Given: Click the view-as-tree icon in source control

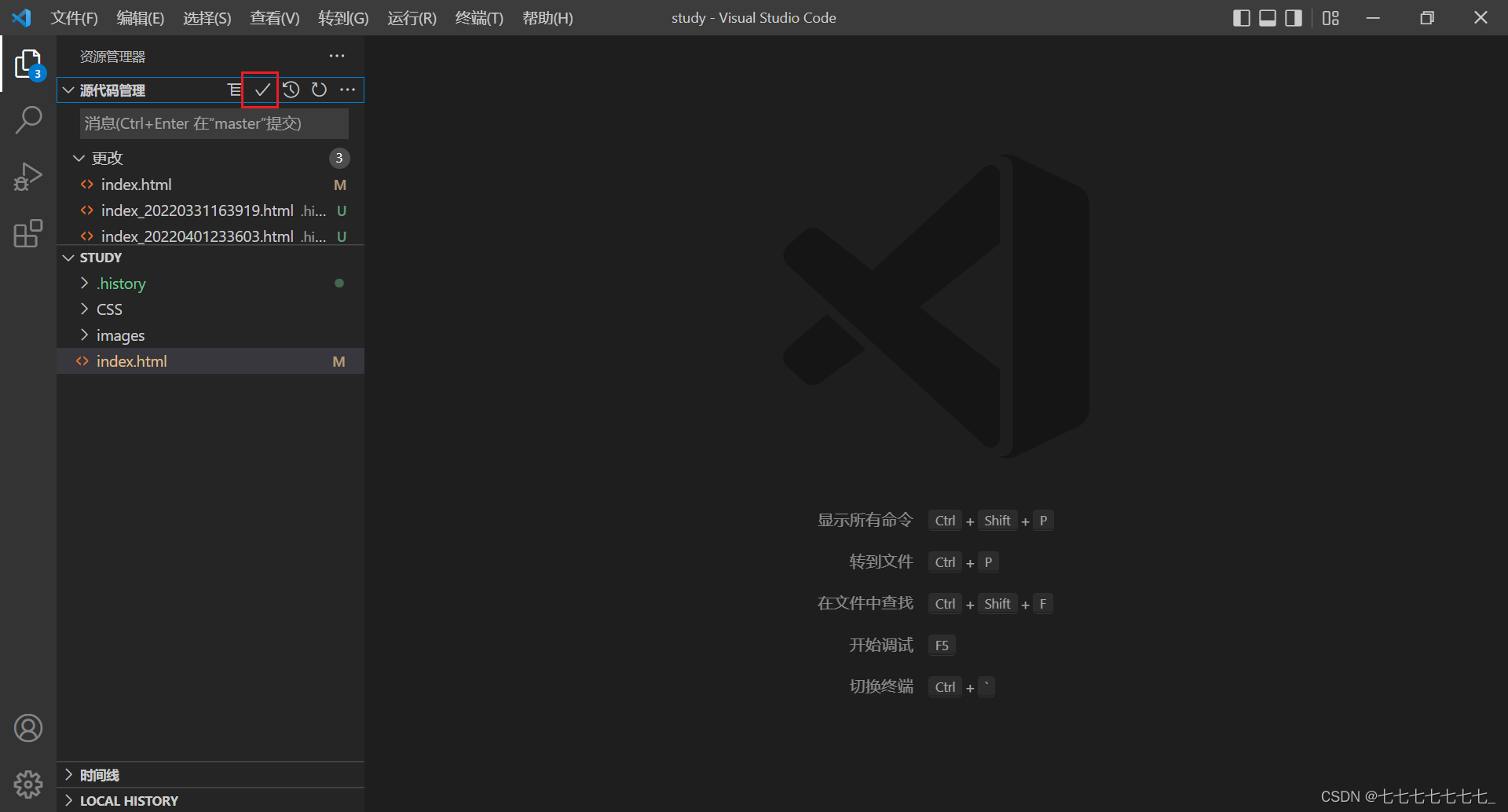Looking at the screenshot, I should (x=234, y=90).
